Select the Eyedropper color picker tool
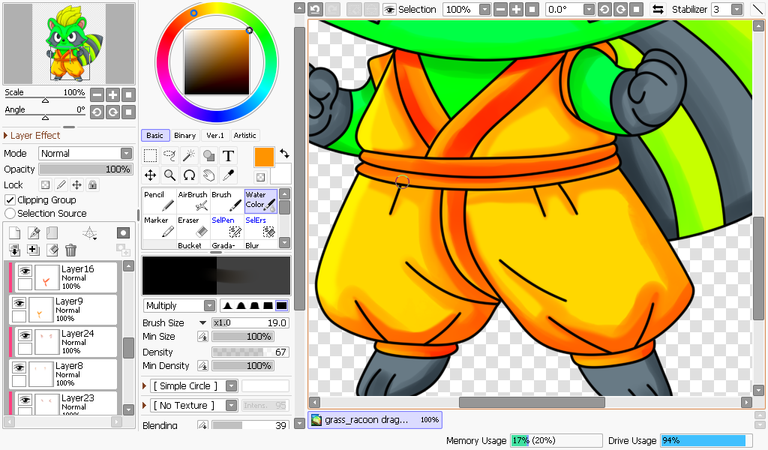The width and height of the screenshot is (768, 450). pyautogui.click(x=228, y=175)
